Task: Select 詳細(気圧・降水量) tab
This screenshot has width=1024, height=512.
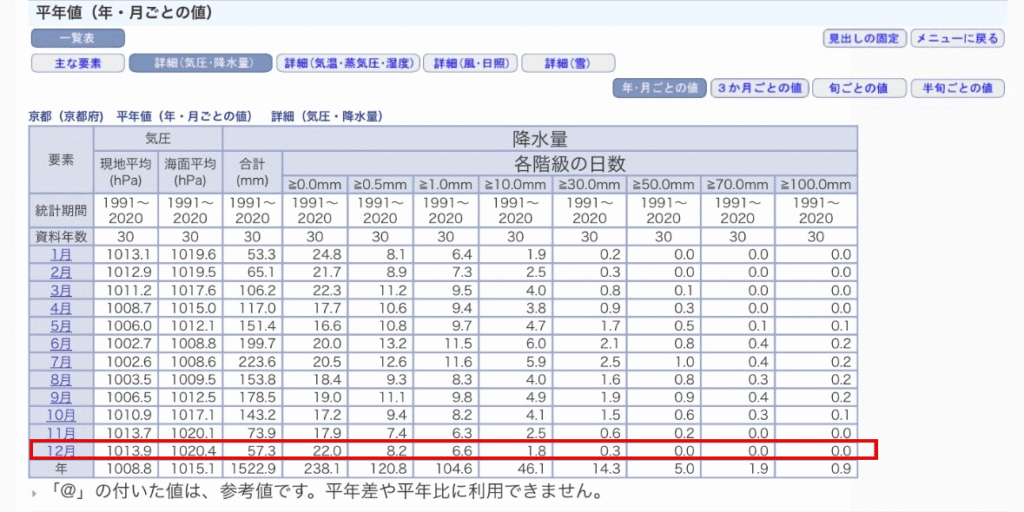Action: coord(200,63)
